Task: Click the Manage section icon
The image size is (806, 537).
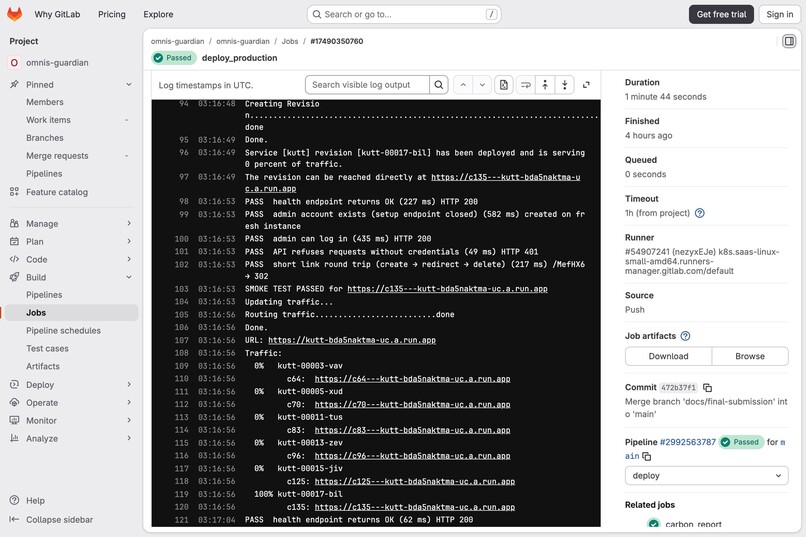Action: pos(14,224)
